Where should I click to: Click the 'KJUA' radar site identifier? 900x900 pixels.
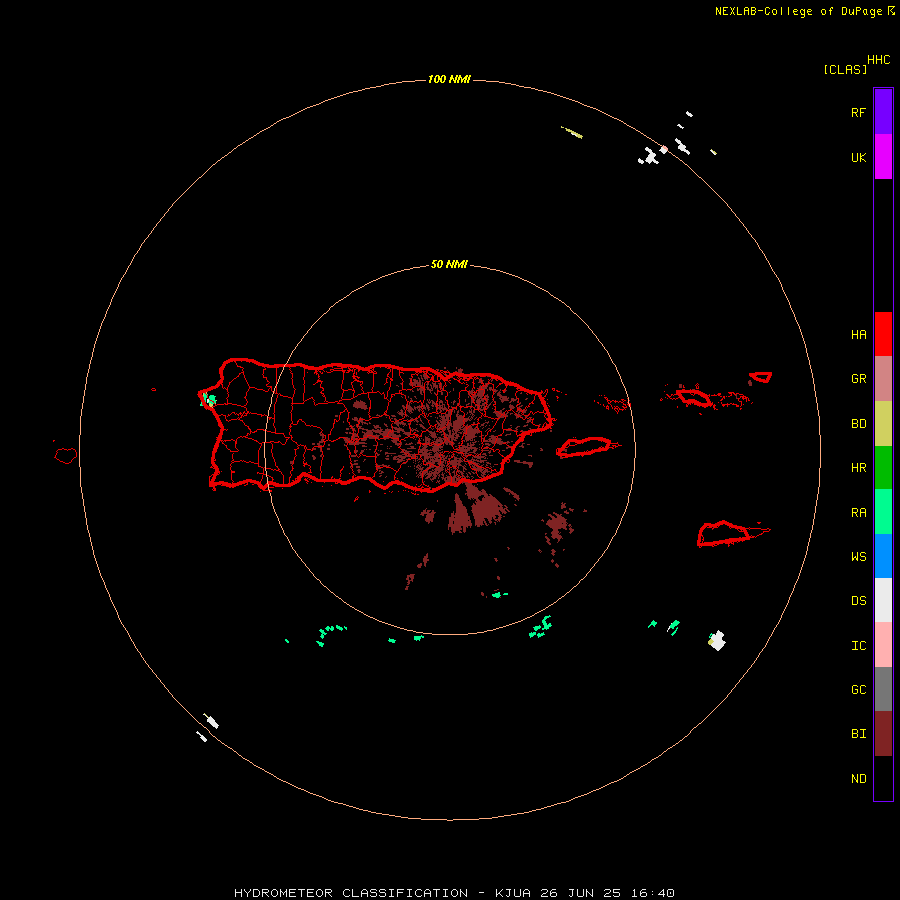coord(513,893)
